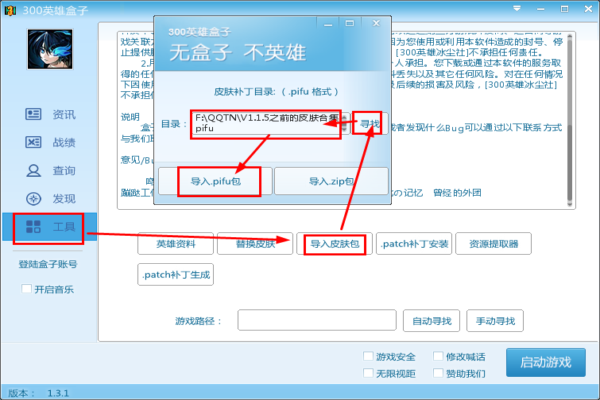Click the 无盒子 不英雄 slogan text
This screenshot has height=400, width=600.
[238, 52]
